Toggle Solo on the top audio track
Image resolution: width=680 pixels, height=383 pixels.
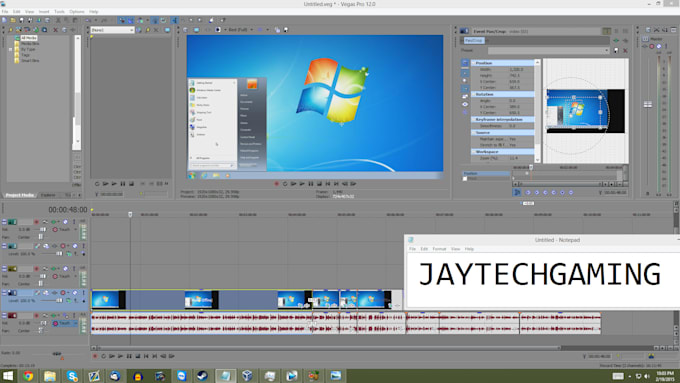(x=74, y=222)
